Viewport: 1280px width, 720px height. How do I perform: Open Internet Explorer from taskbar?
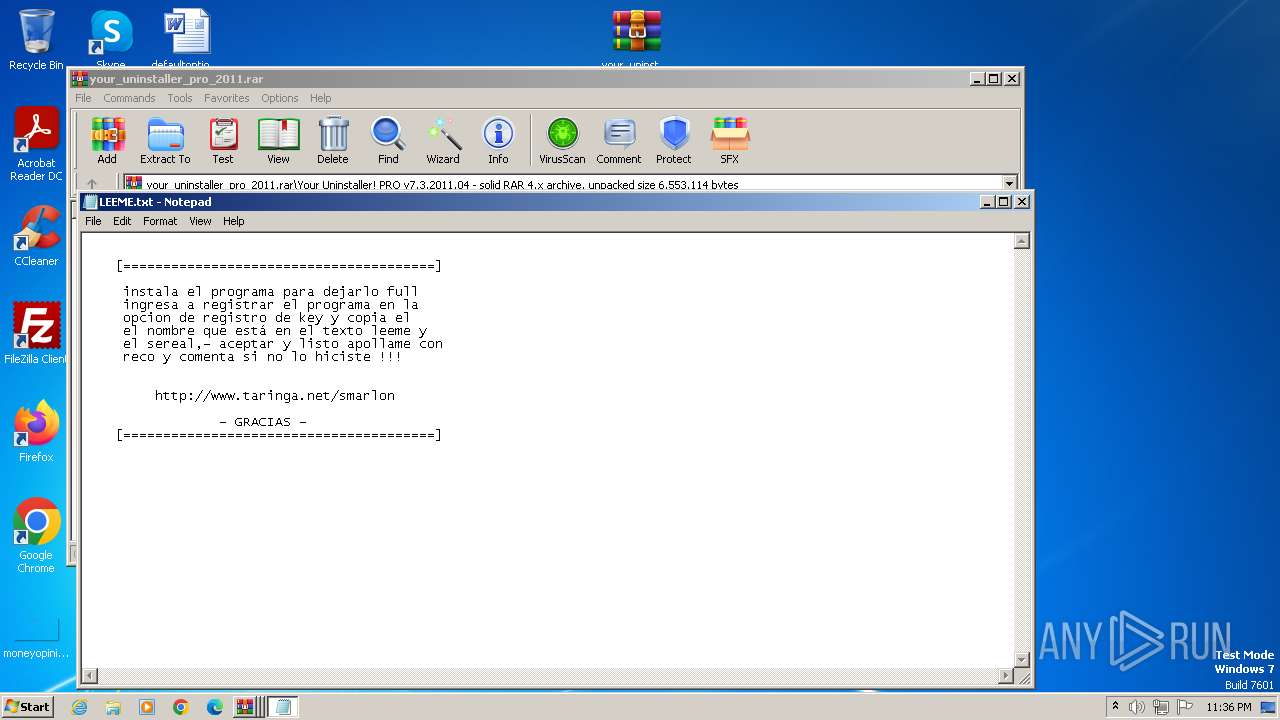coord(79,707)
